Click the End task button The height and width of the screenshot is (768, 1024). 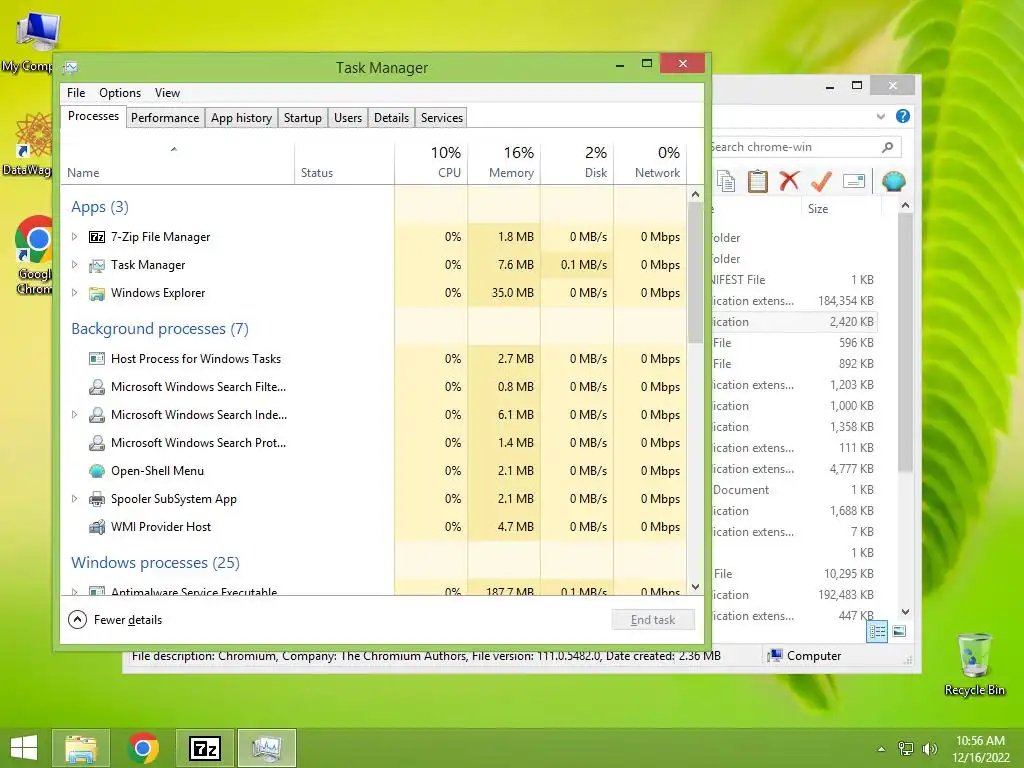pos(653,620)
